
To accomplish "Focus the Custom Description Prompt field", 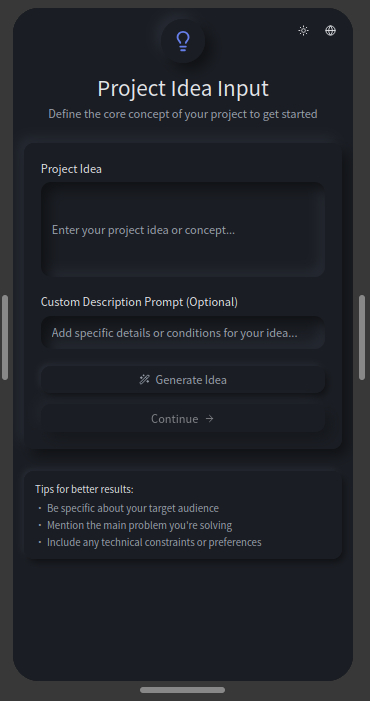I will pyautogui.click(x=183, y=333).
